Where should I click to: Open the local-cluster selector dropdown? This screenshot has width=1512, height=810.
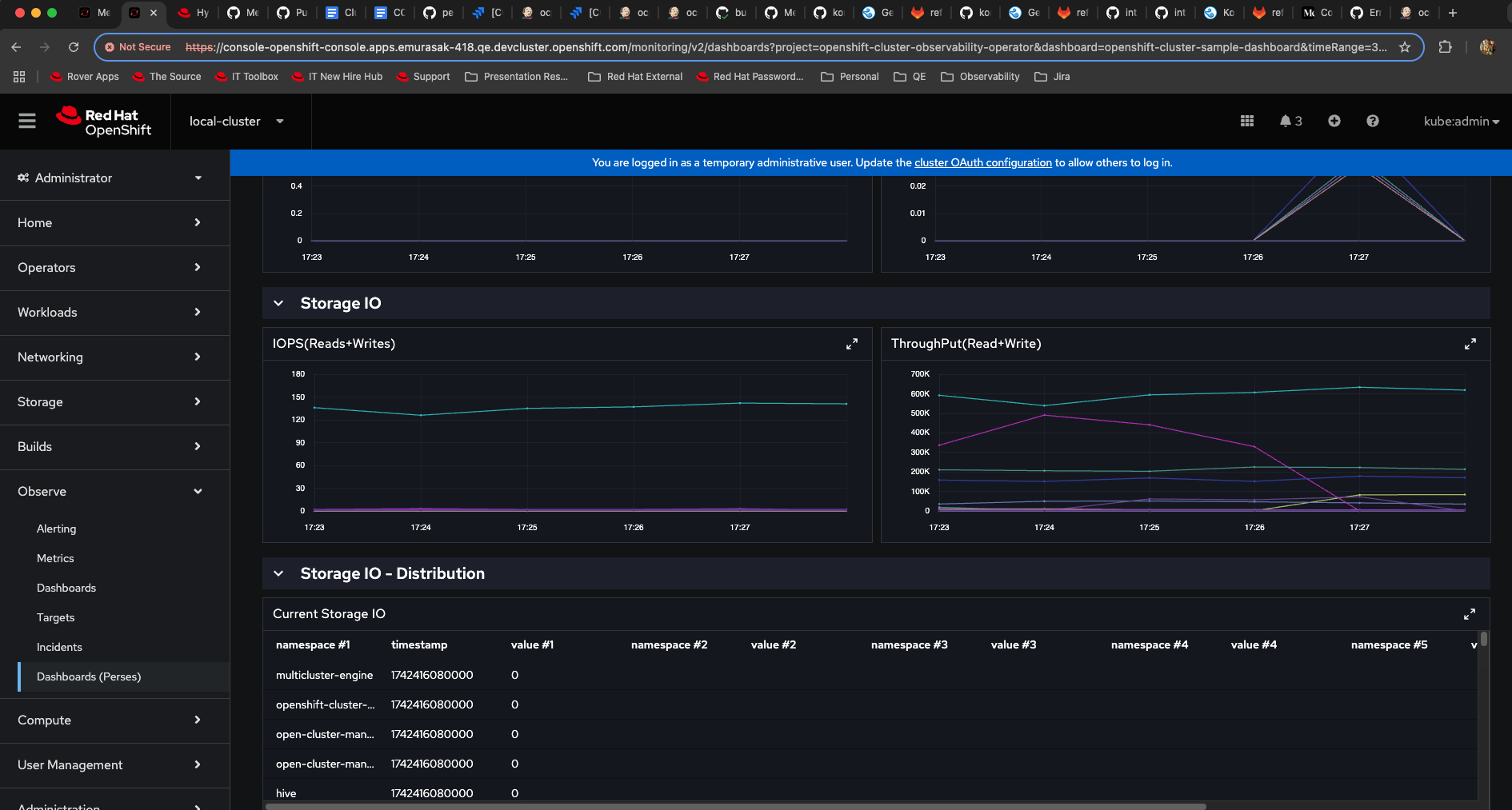(236, 121)
